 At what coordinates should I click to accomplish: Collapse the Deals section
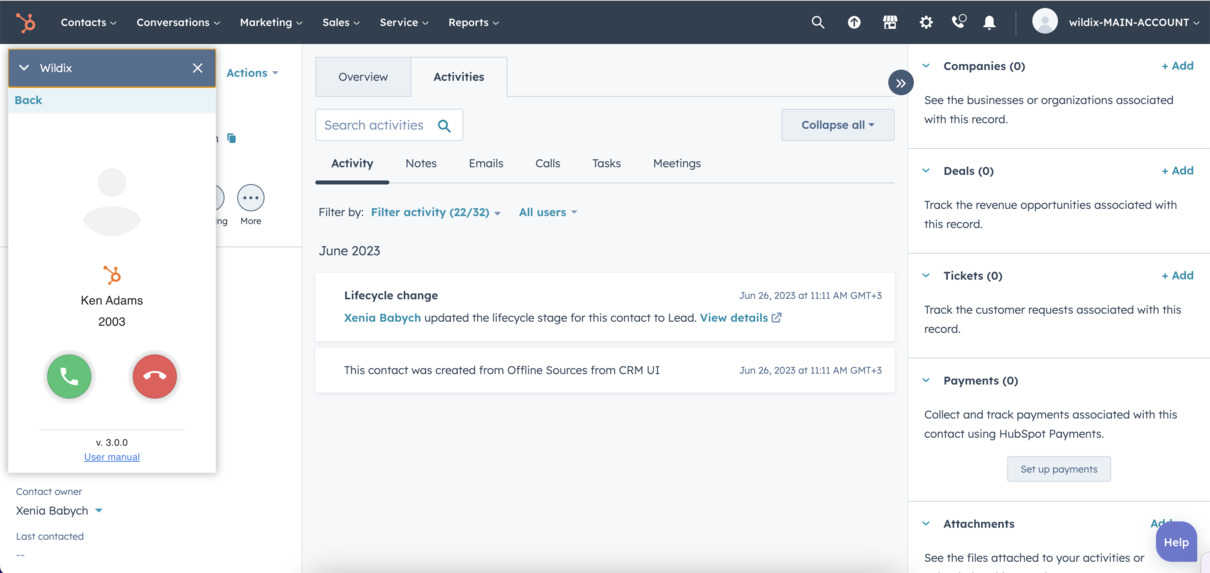point(926,171)
